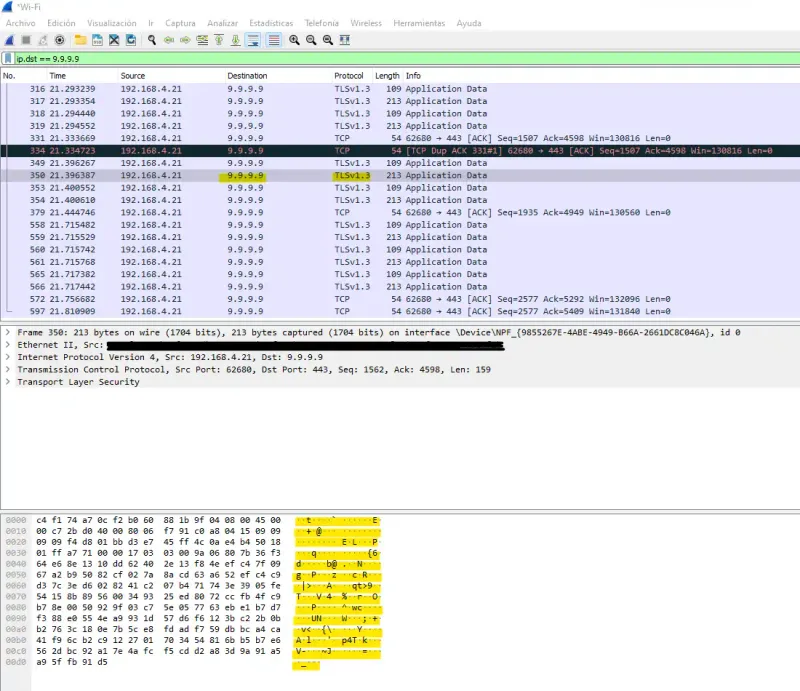Viewport: 800px width, 691px height.
Task: Open the Wireless menu
Action: [366, 23]
